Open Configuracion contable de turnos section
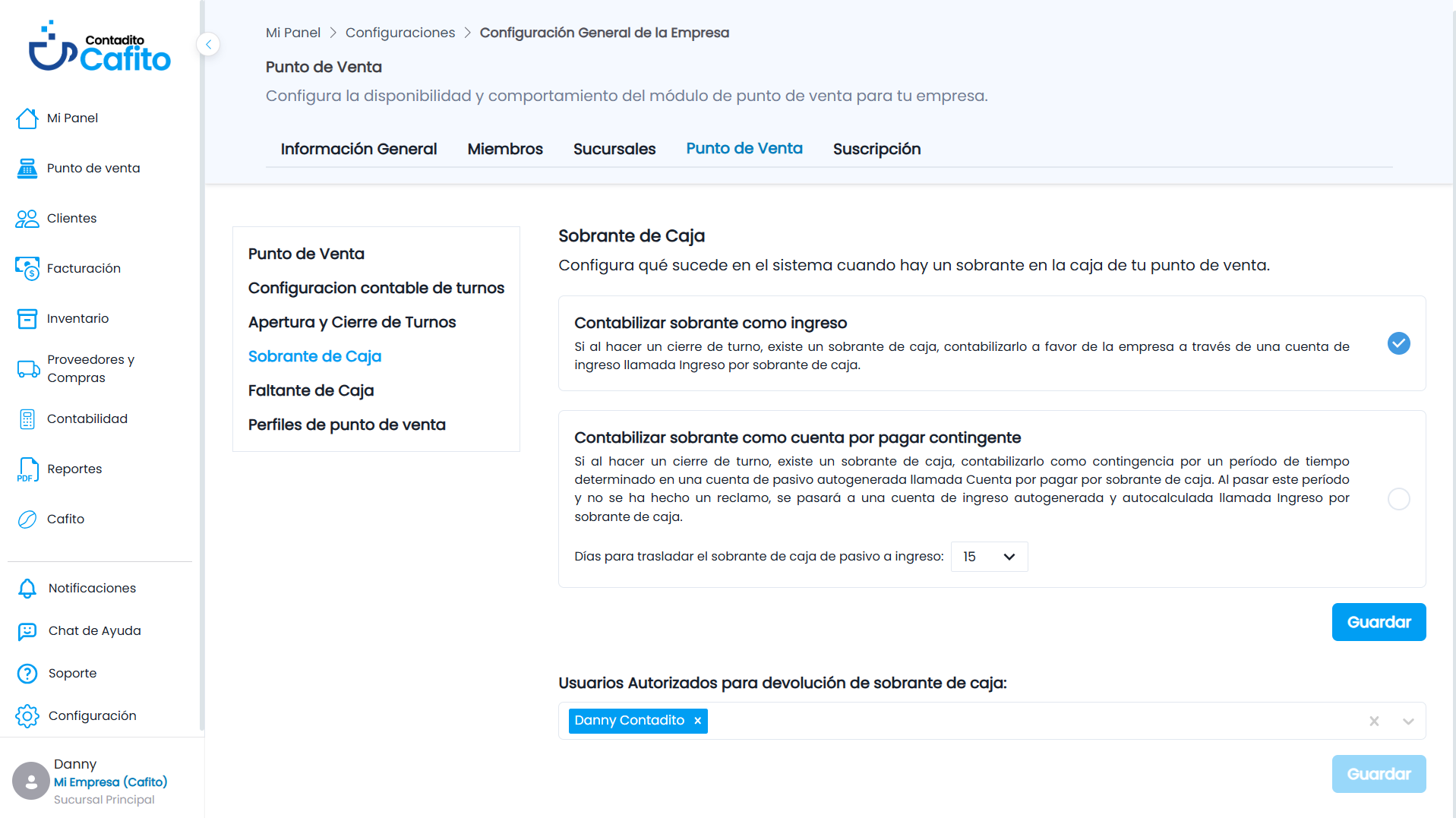The image size is (1456, 818). (376, 288)
